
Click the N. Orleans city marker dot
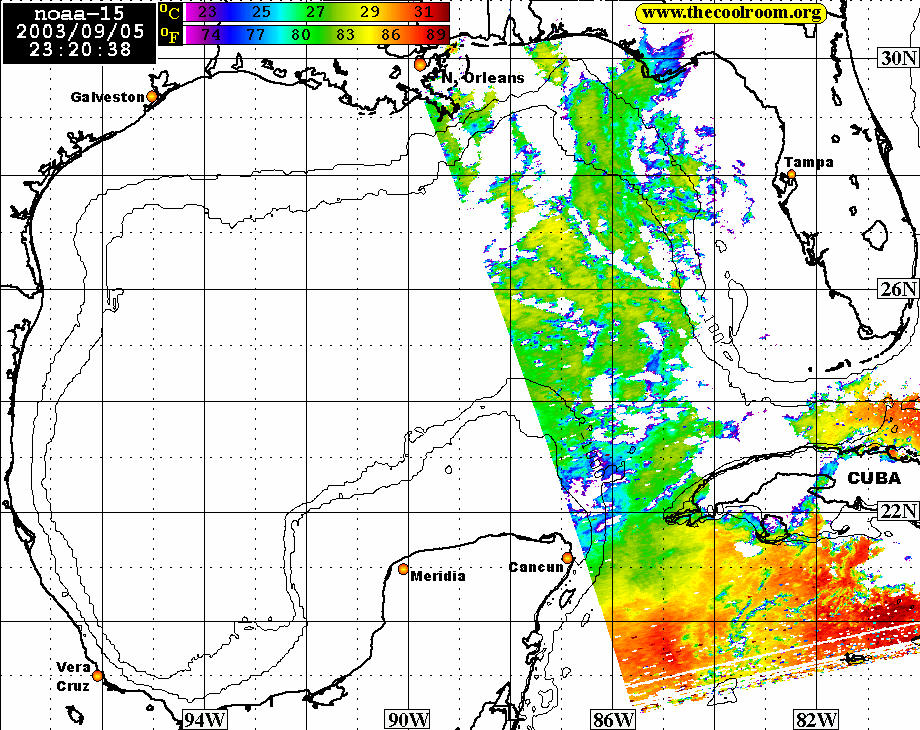[420, 65]
